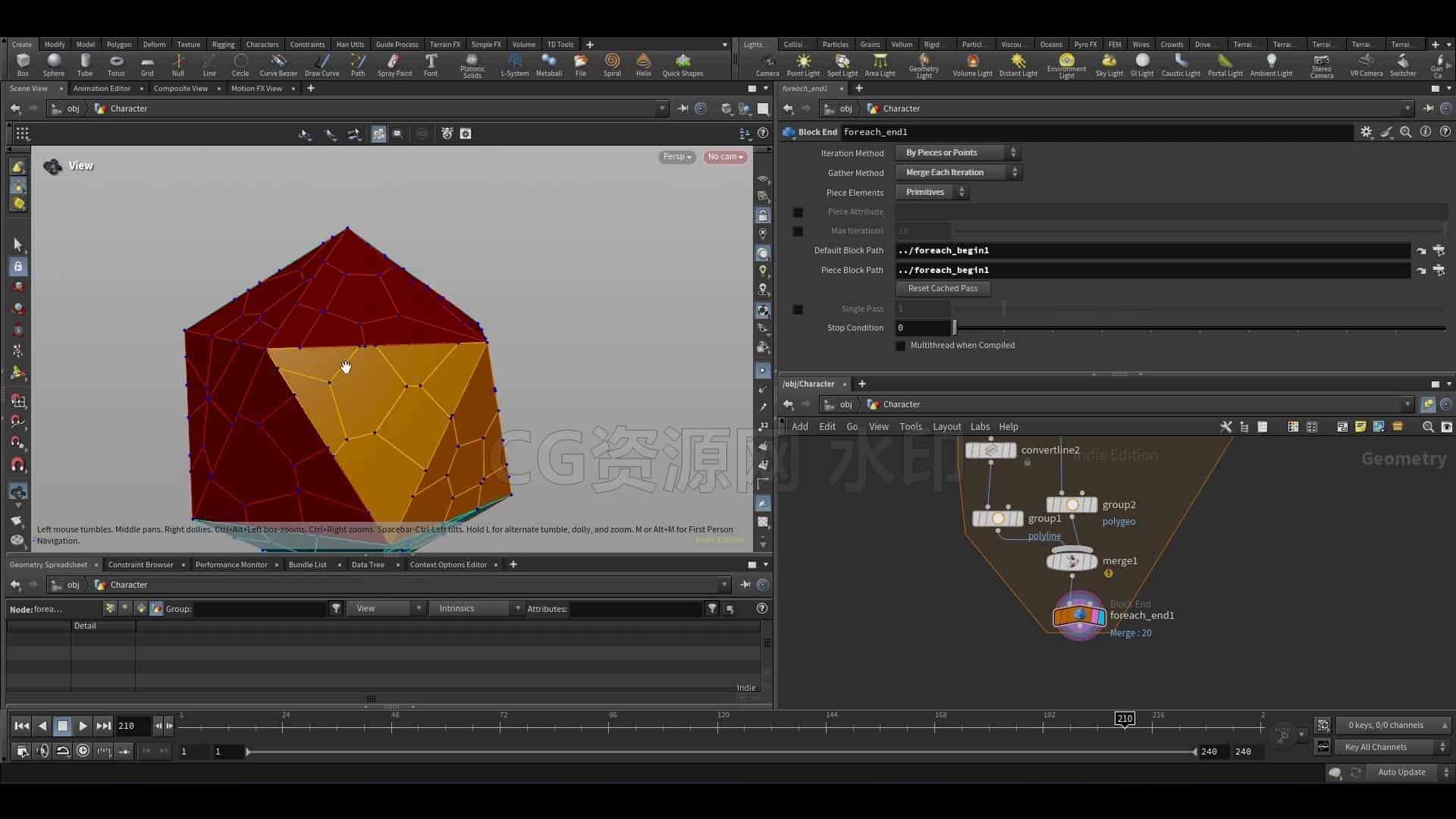This screenshot has height=819, width=1456.
Task: Select the Sphere shelf tool
Action: click(53, 65)
